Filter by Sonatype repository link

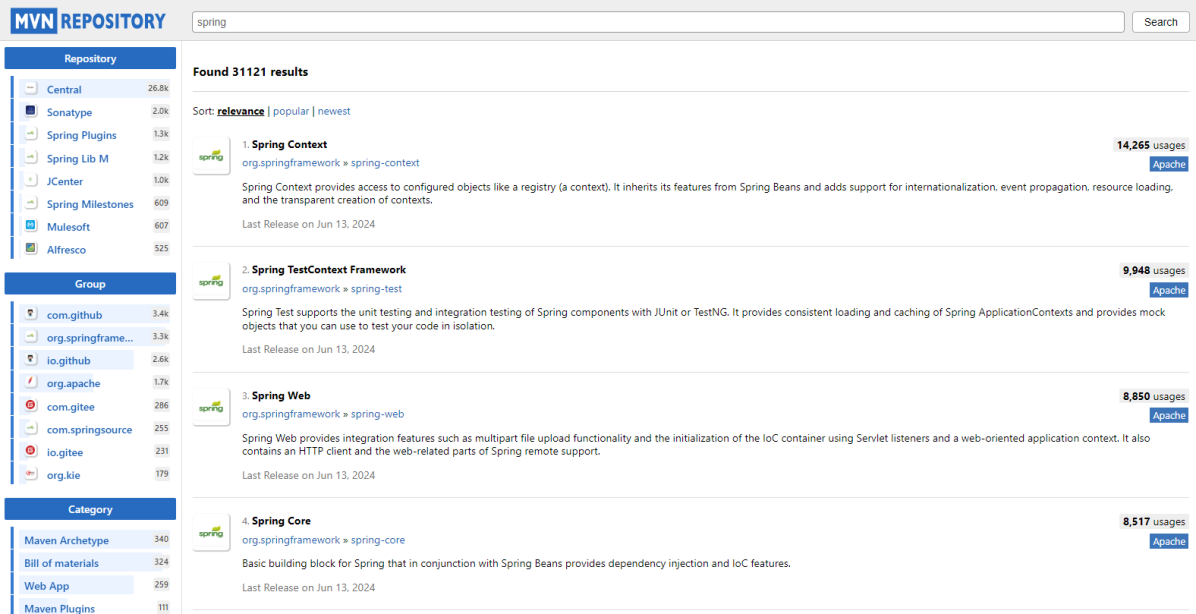pyautogui.click(x=69, y=112)
